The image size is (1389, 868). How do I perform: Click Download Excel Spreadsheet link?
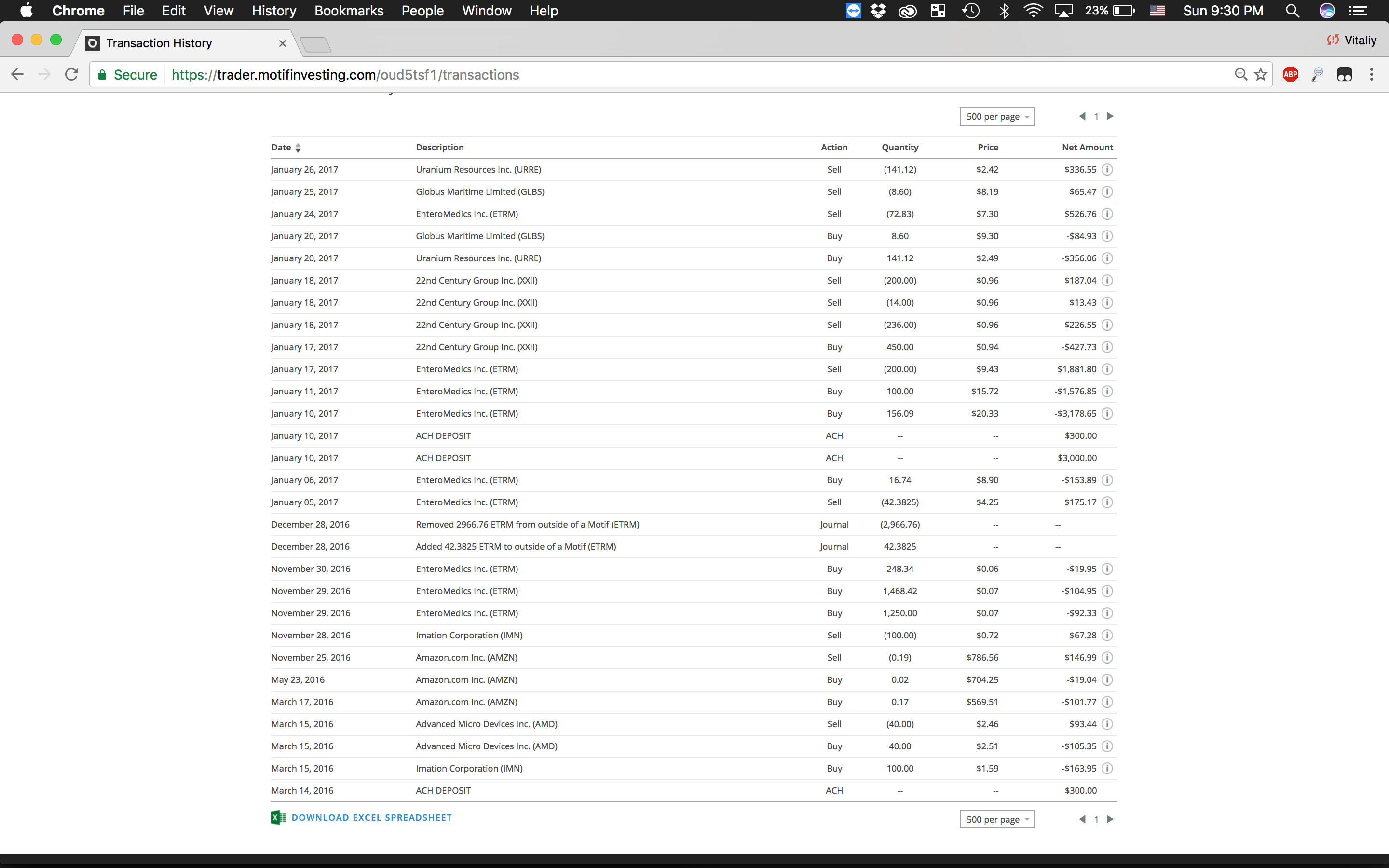371,817
